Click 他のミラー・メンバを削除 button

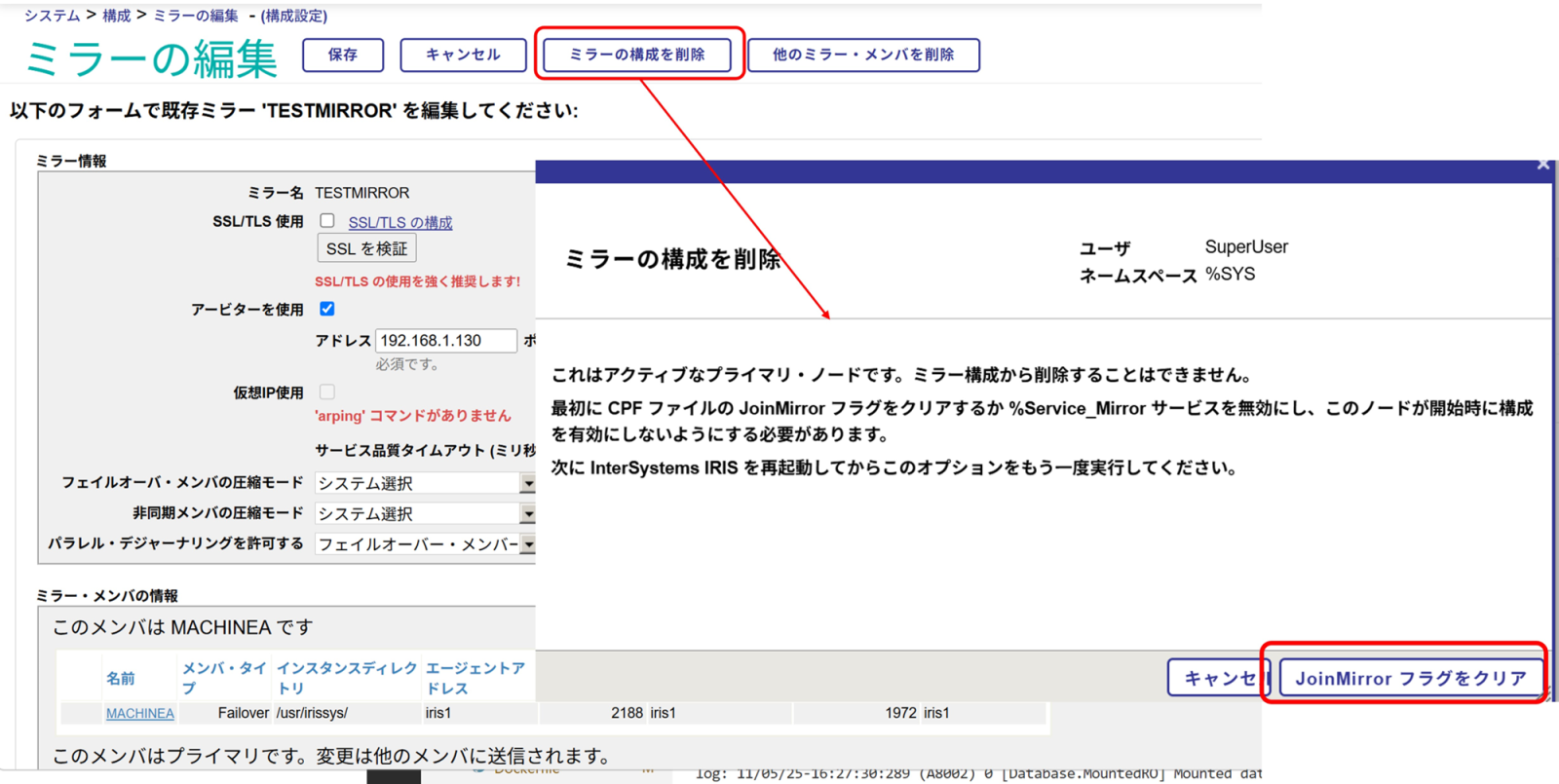point(862,55)
